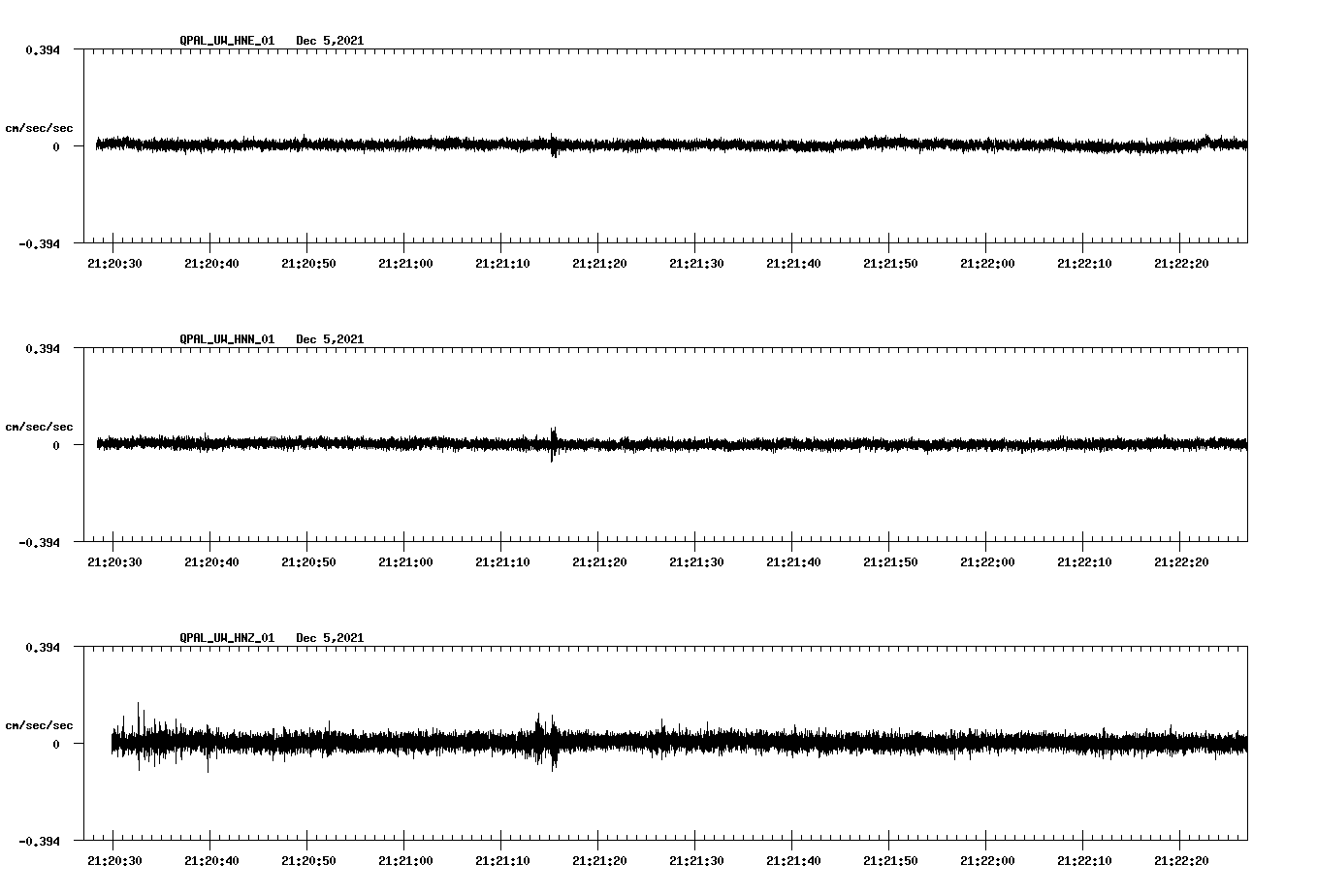This screenshot has width=1317, height=896.
Task: Click the 21:21:50 time label on HNZ plot
Action: [x=890, y=861]
